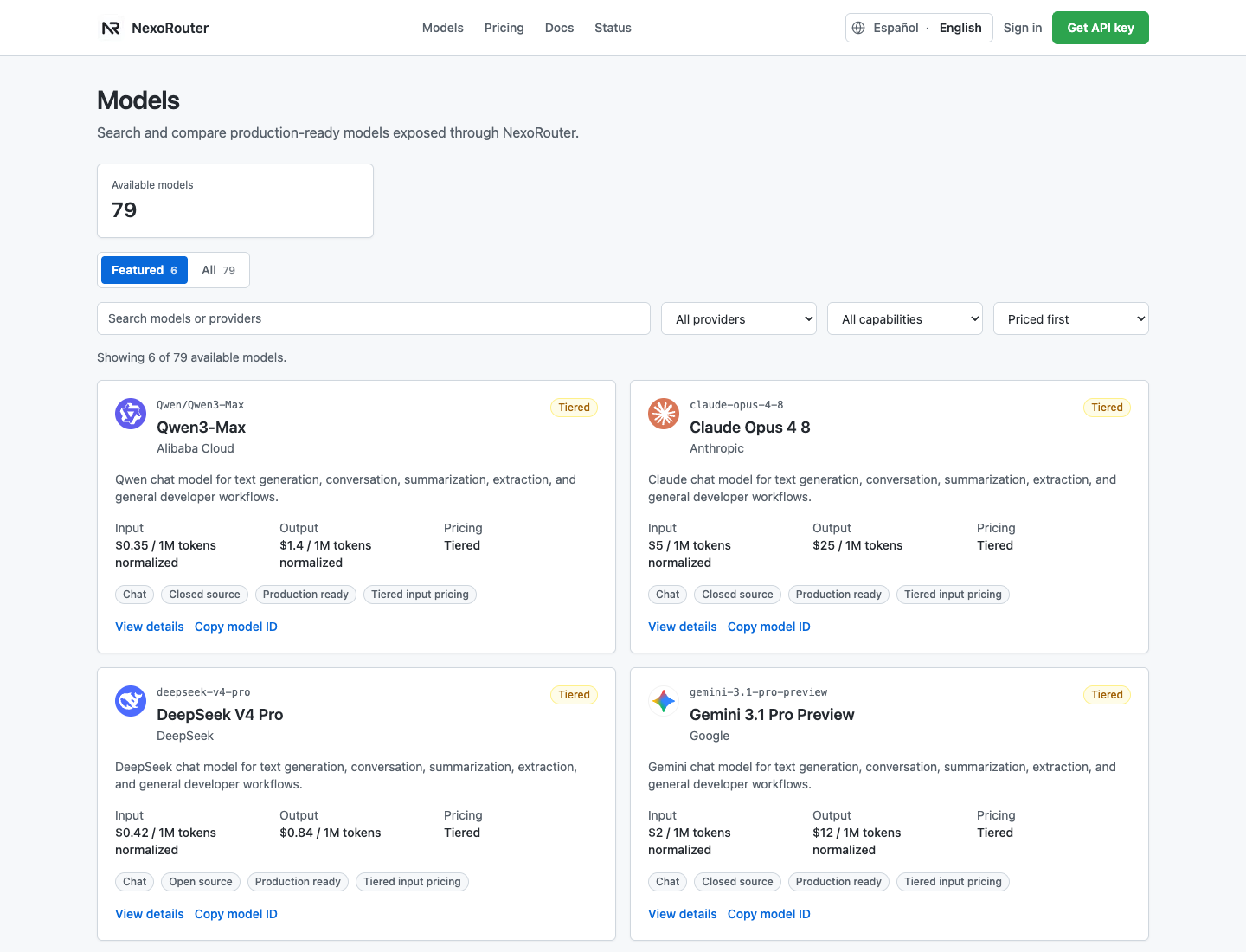Select the Featured 6 tab

point(145,270)
